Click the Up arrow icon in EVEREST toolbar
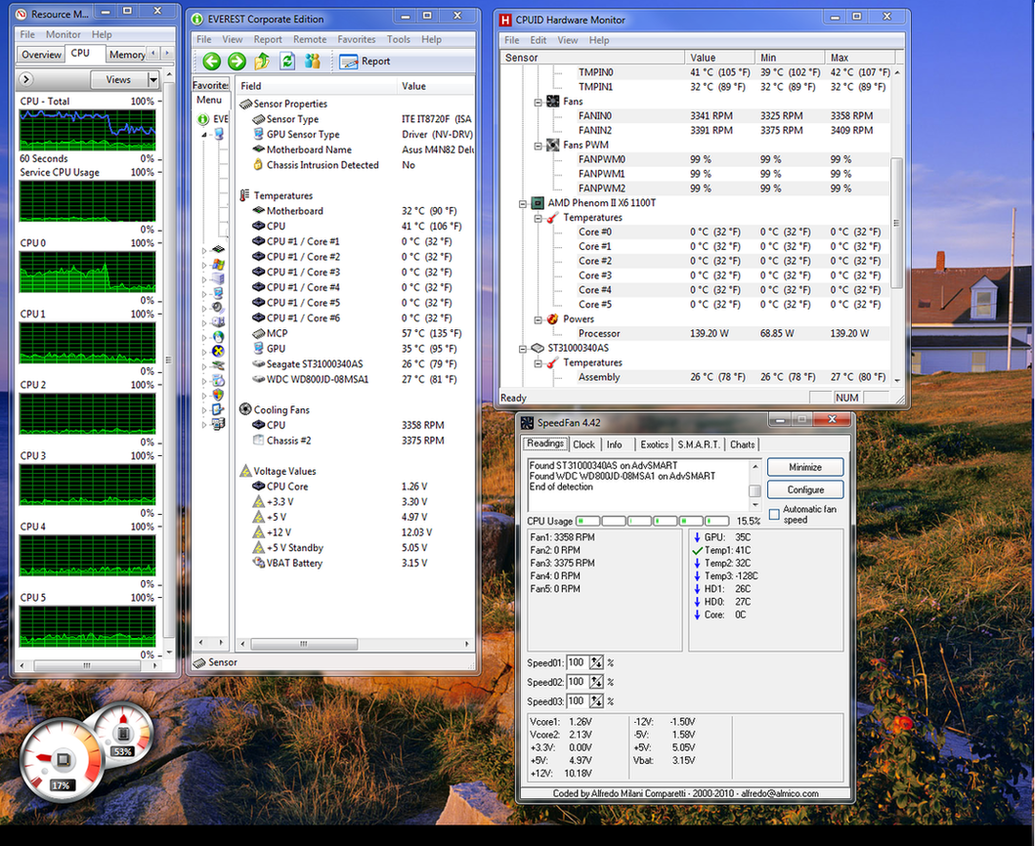Image resolution: width=1035 pixels, height=846 pixels. [262, 61]
